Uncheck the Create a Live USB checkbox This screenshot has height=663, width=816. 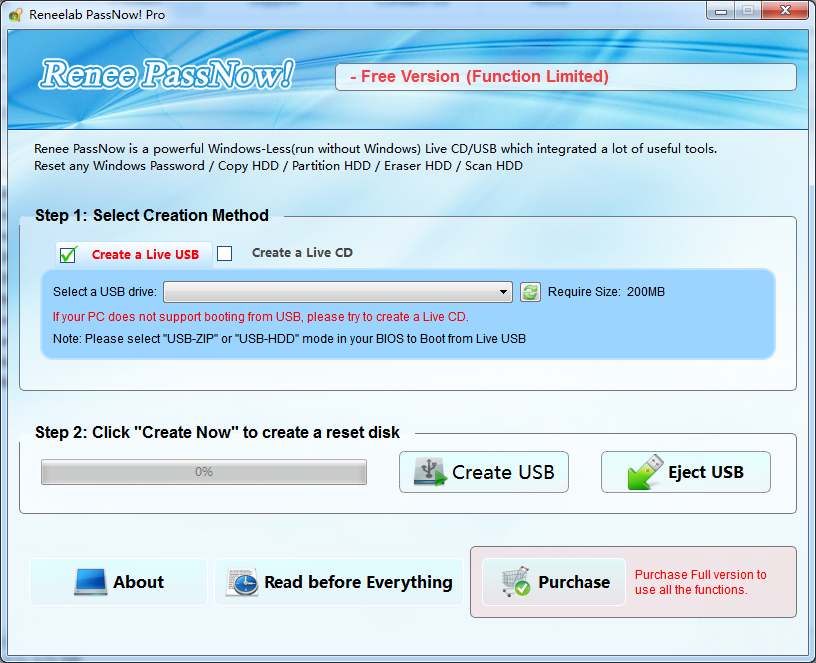[x=68, y=254]
